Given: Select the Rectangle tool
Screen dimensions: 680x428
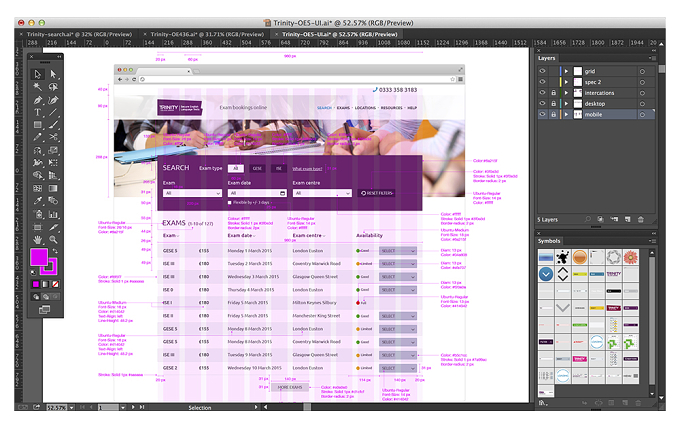Looking at the screenshot, I should [38, 125].
